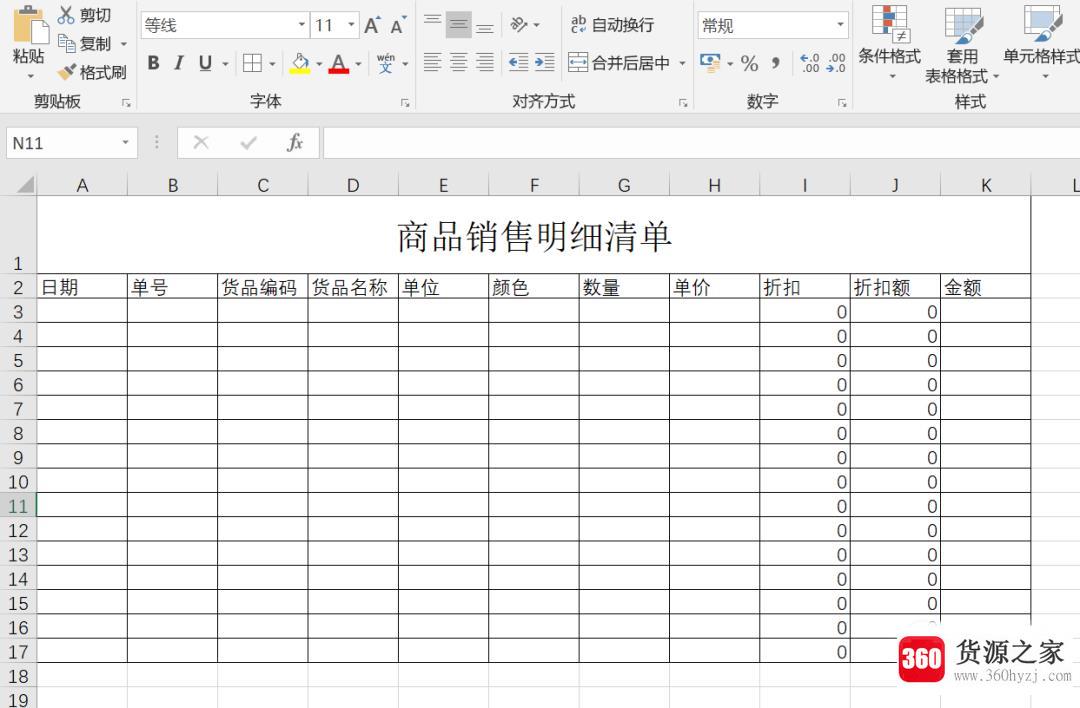Image resolution: width=1080 pixels, height=708 pixels.
Task: Open the fill color dropdown arrow
Action: [x=319, y=64]
